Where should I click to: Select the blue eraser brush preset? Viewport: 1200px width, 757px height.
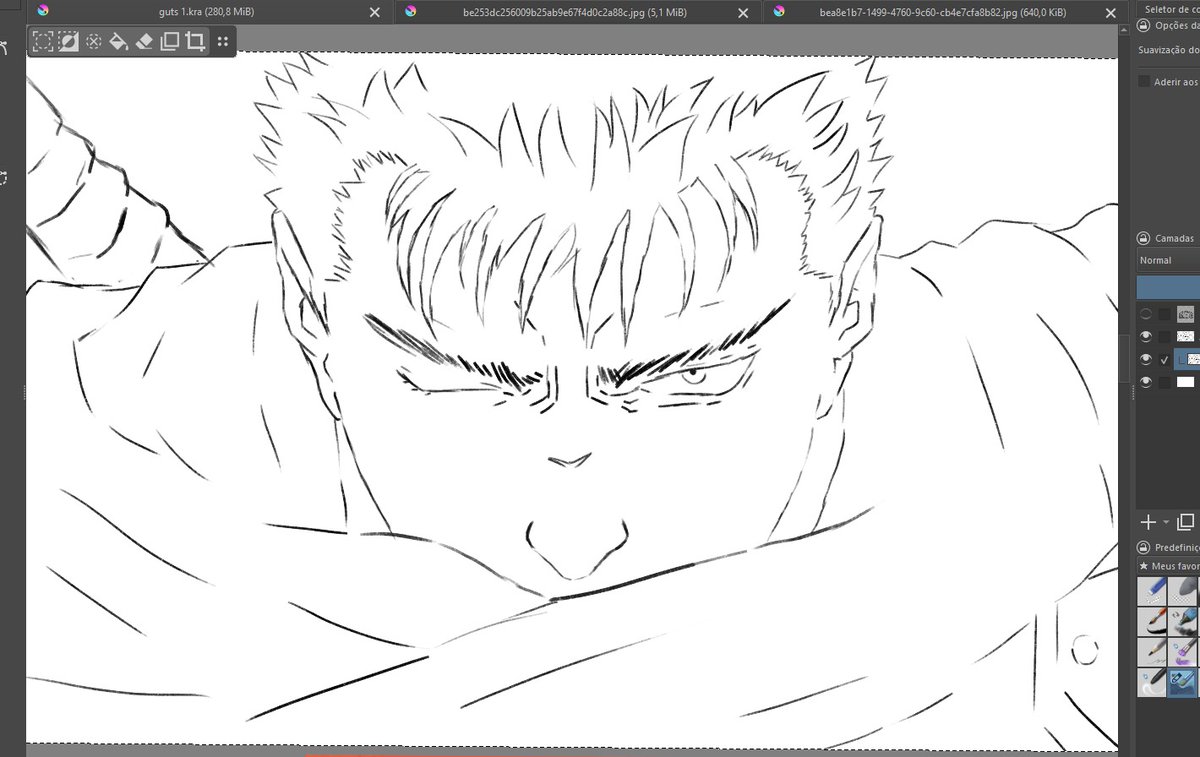(1152, 591)
